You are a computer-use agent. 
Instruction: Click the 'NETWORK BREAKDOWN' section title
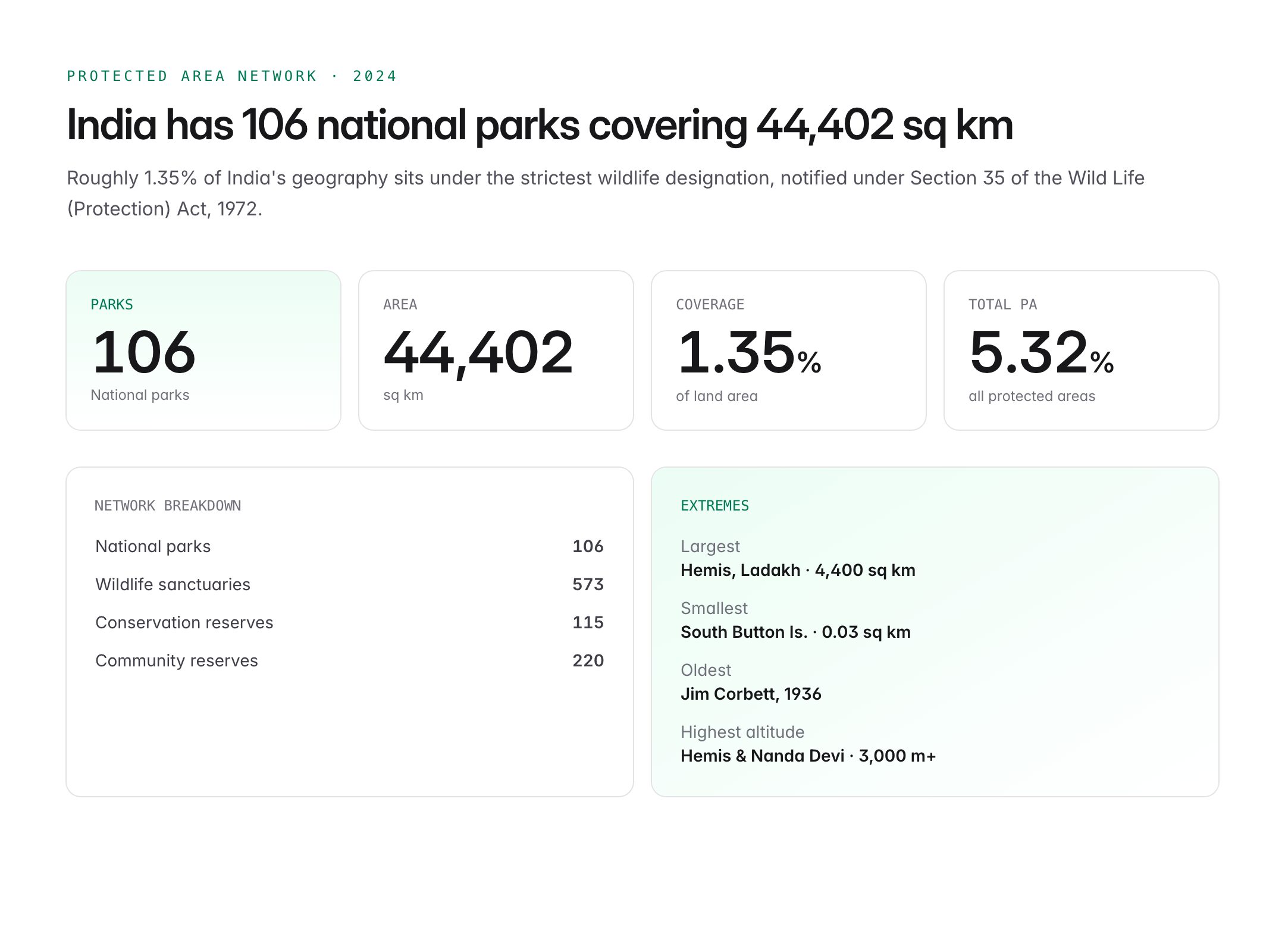[168, 506]
